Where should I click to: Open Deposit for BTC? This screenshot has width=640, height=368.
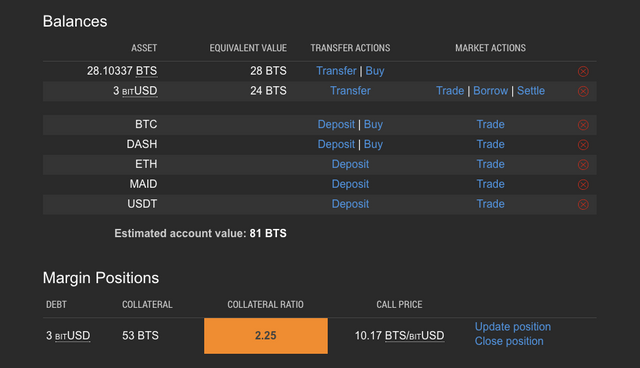(336, 124)
